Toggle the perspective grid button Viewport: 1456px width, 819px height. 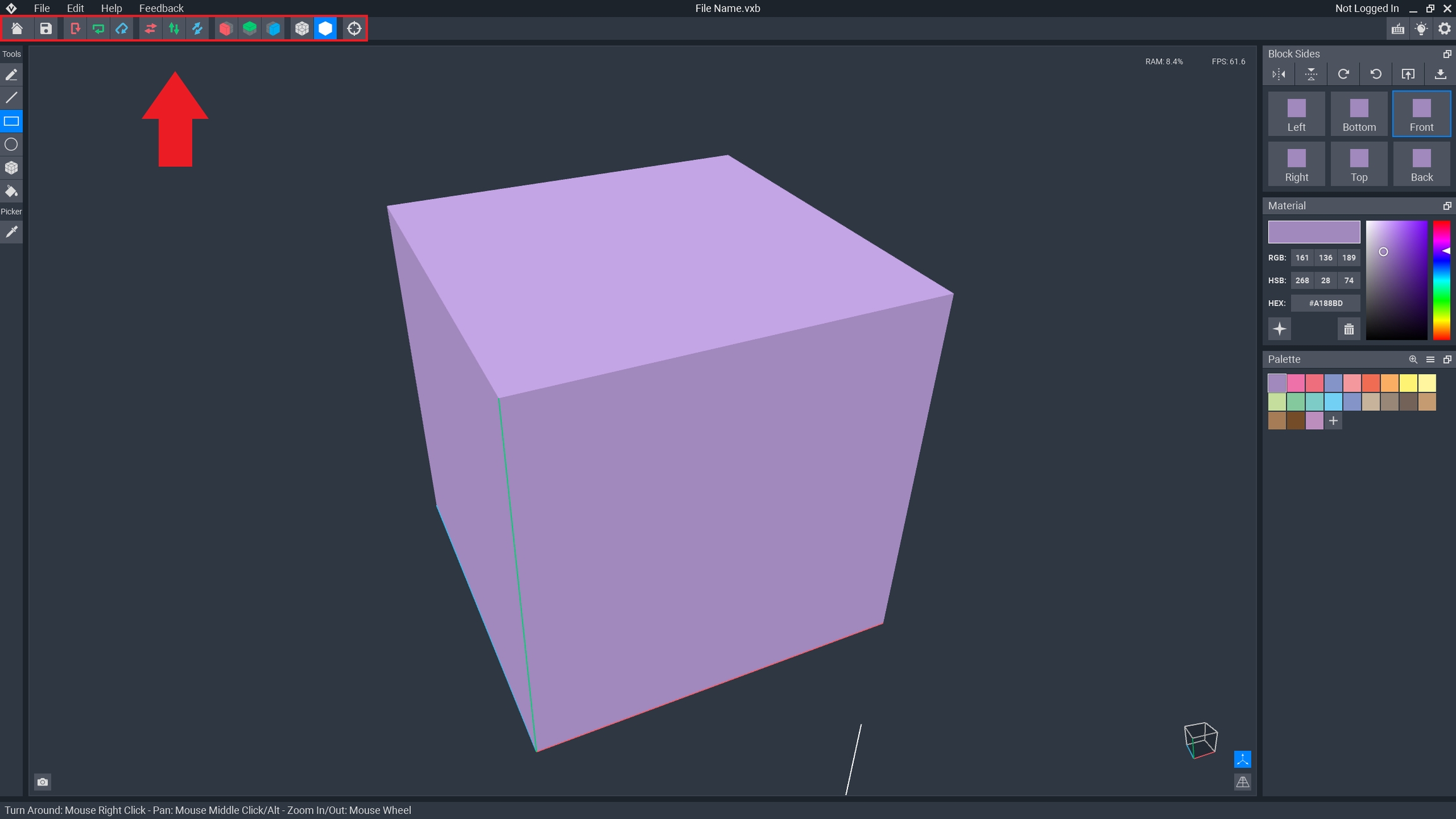[1242, 782]
